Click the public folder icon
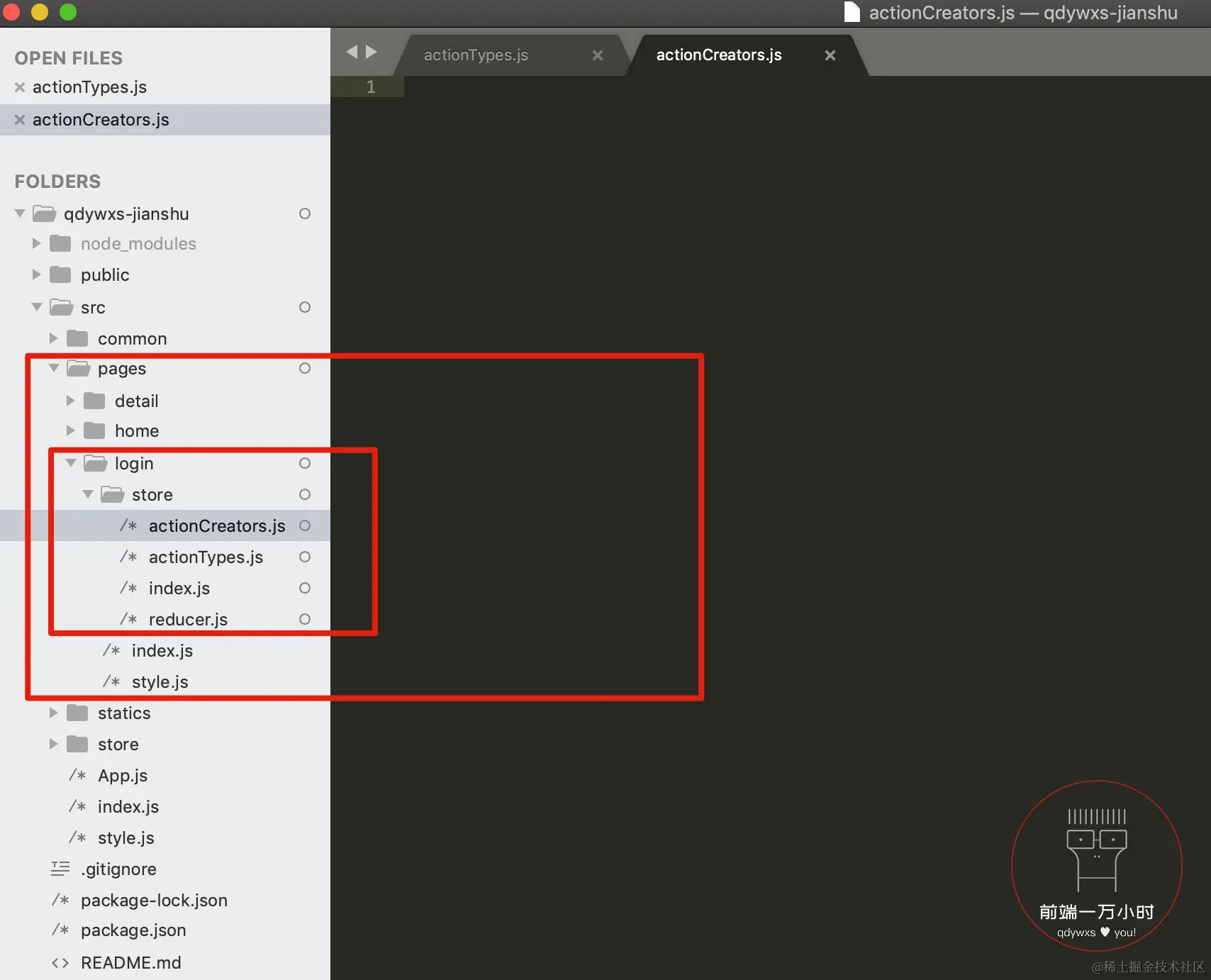 coord(60,274)
